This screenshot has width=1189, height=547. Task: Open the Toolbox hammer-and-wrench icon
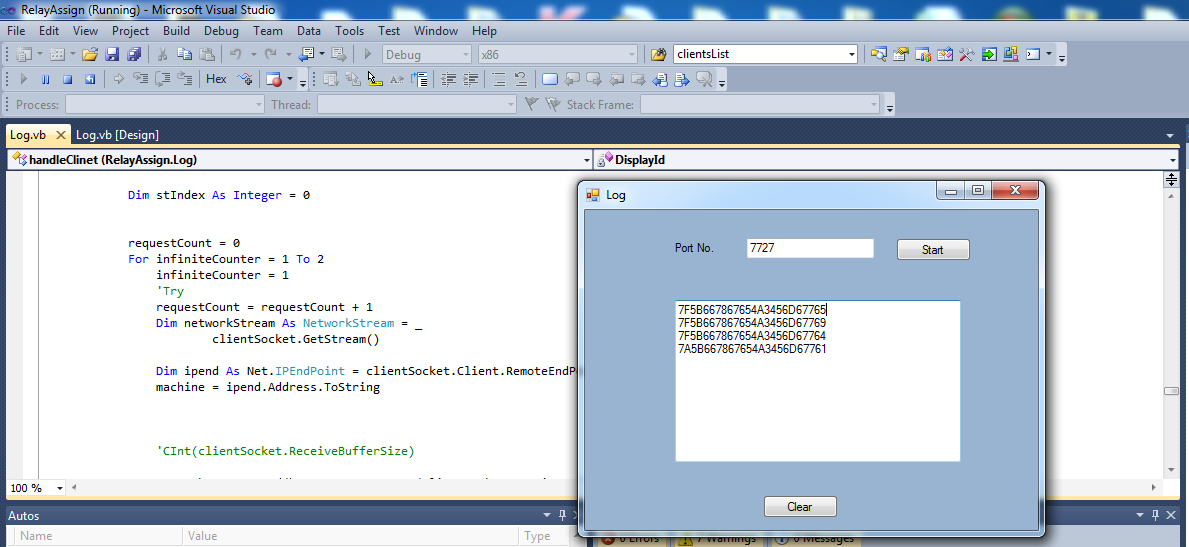tap(966, 54)
